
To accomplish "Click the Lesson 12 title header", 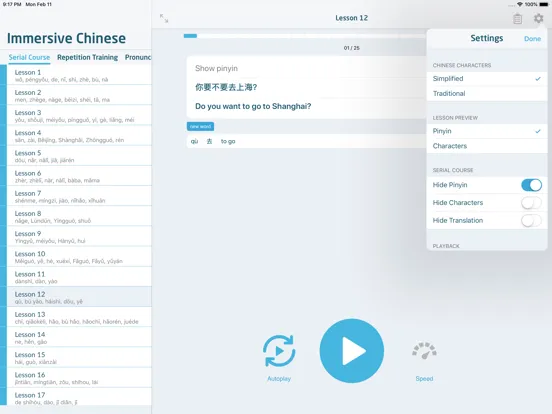I will [351, 18].
